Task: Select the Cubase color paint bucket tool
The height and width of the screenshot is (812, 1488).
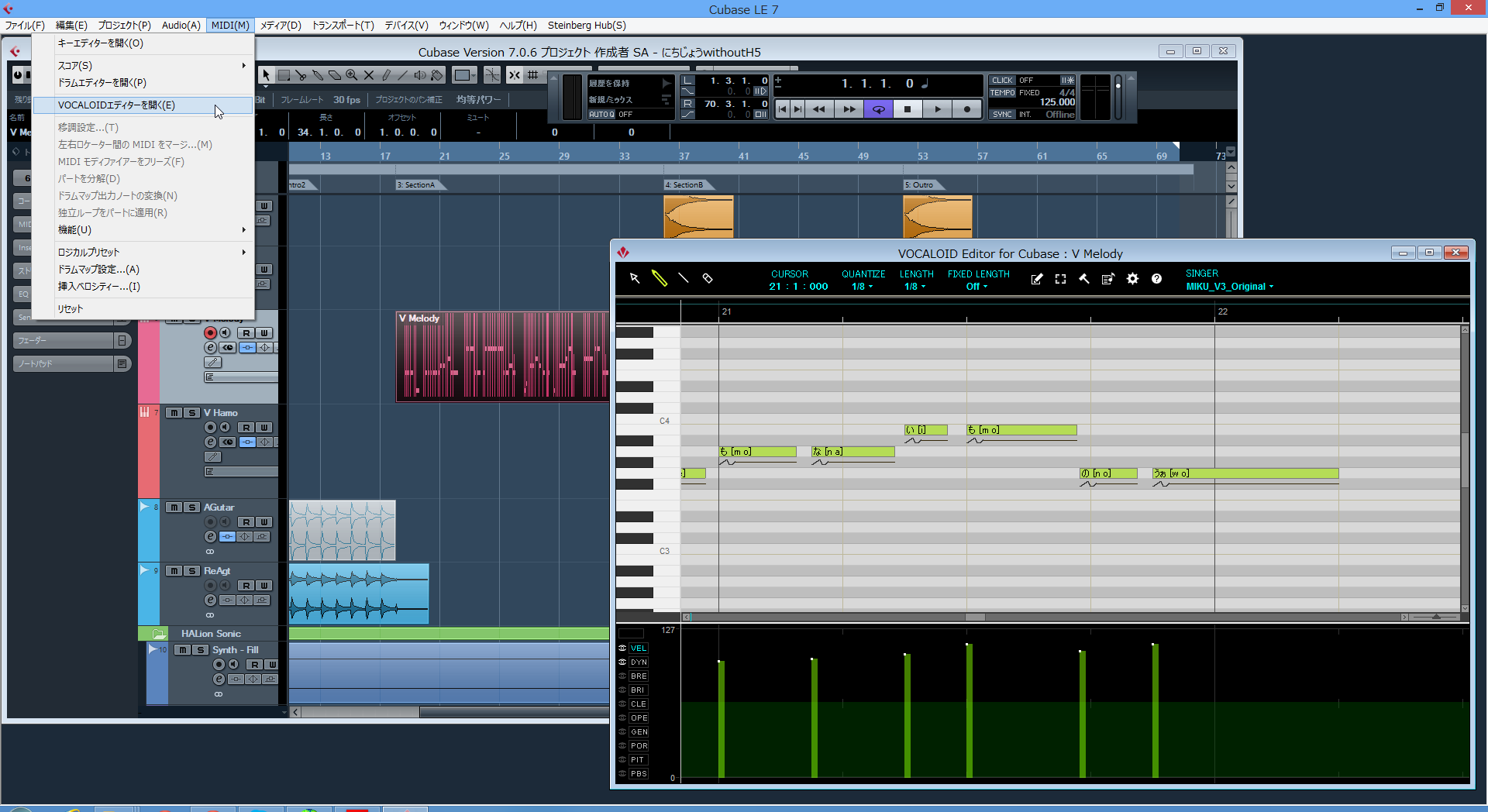Action: coord(437,75)
